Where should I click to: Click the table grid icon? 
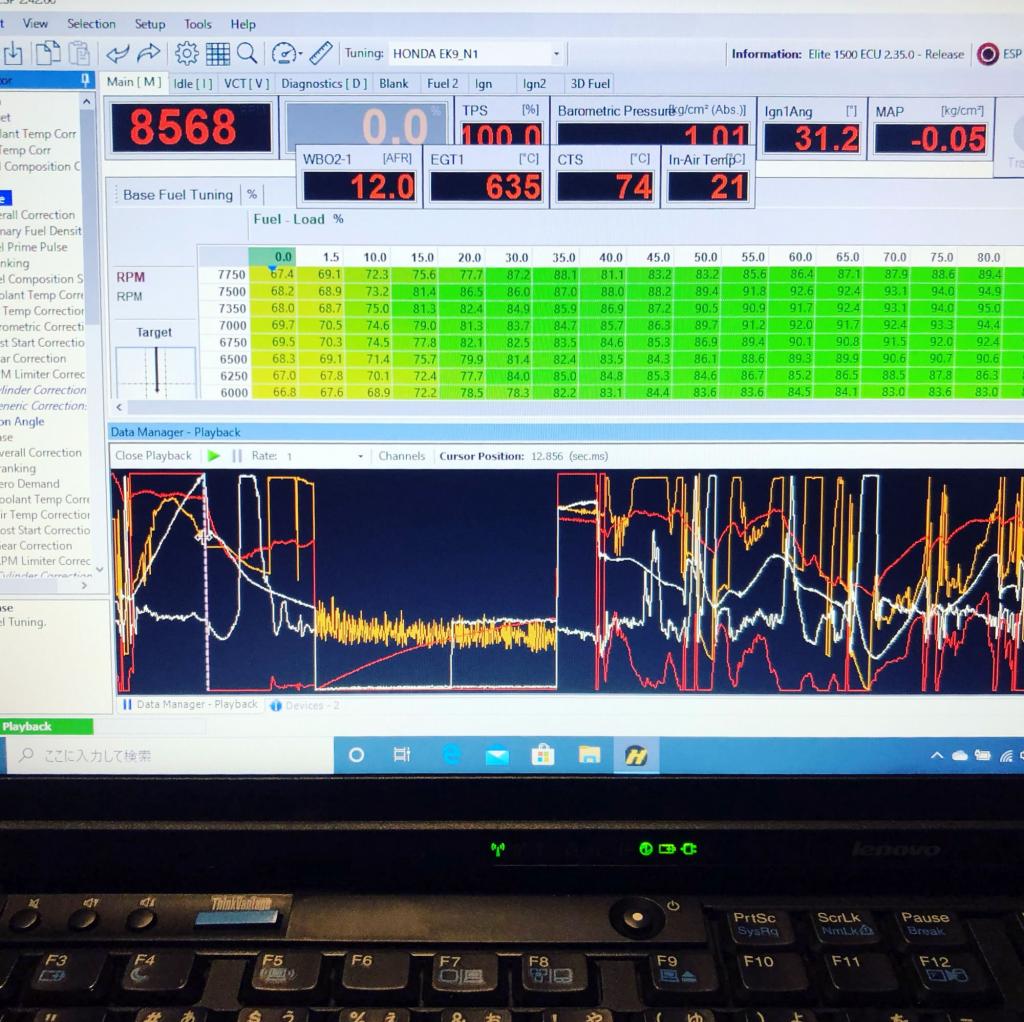tap(218, 53)
